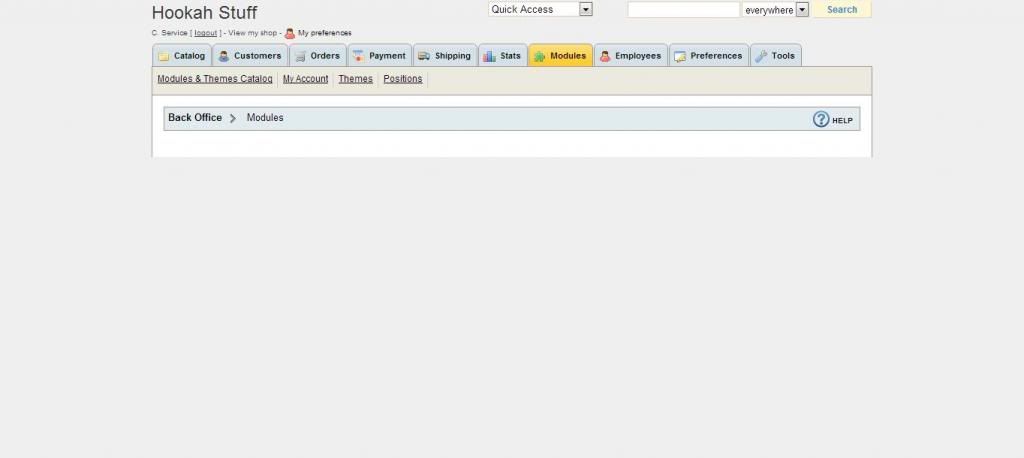Open the Positions submenu link

point(403,79)
